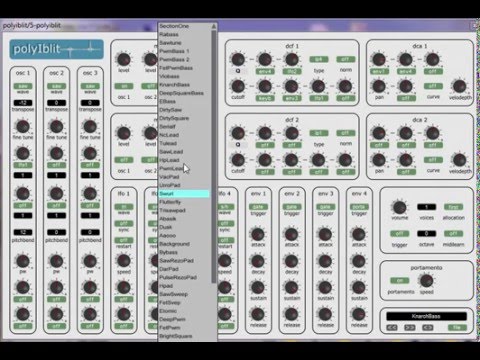Click the dca 1 pan knob
The image size is (480, 360).
pyautogui.click(x=379, y=86)
